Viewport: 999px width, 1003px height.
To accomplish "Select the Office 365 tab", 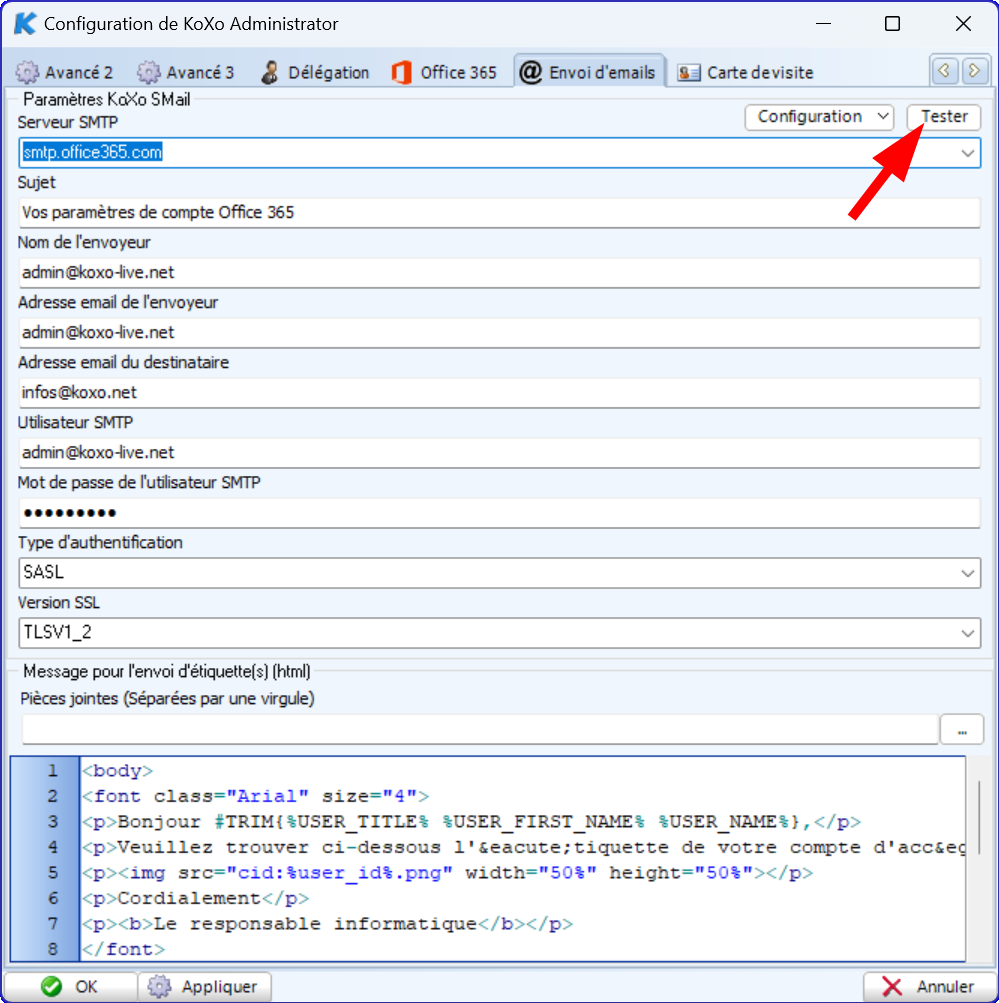I will (x=444, y=72).
